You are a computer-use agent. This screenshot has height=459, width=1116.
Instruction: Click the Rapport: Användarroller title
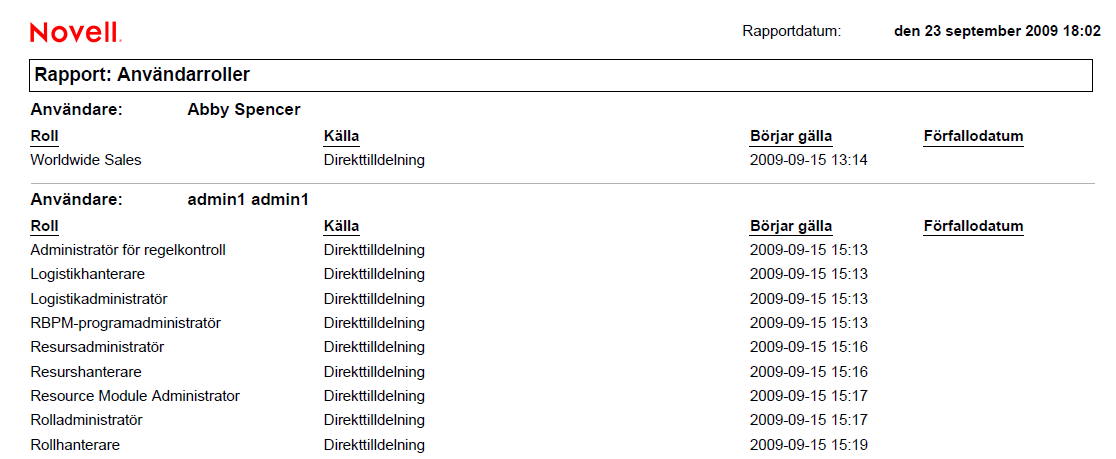tap(143, 74)
